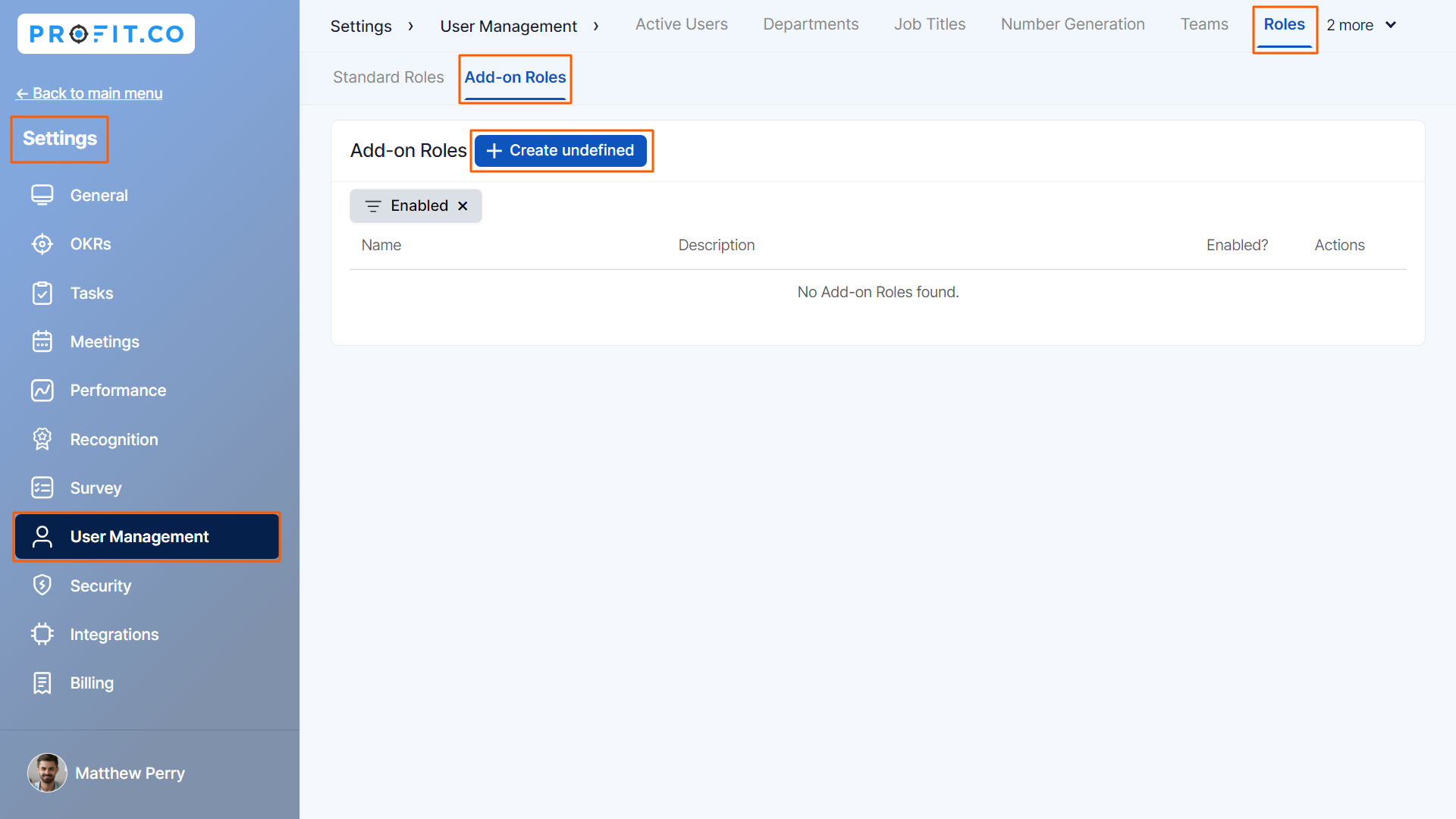Go to the Teams tab
This screenshot has width=1456, height=819.
[x=1203, y=24]
